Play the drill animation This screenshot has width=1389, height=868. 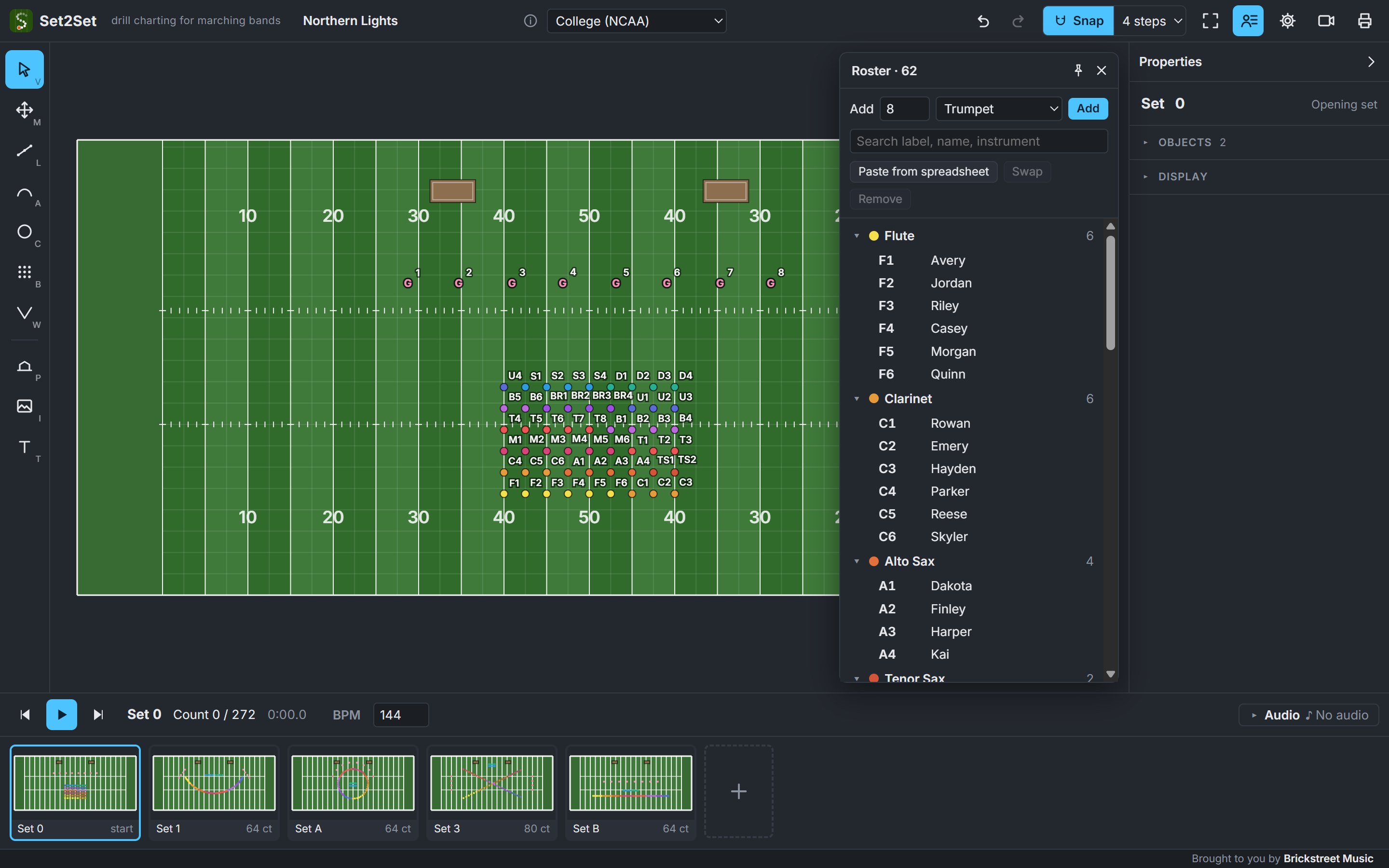[x=62, y=715]
